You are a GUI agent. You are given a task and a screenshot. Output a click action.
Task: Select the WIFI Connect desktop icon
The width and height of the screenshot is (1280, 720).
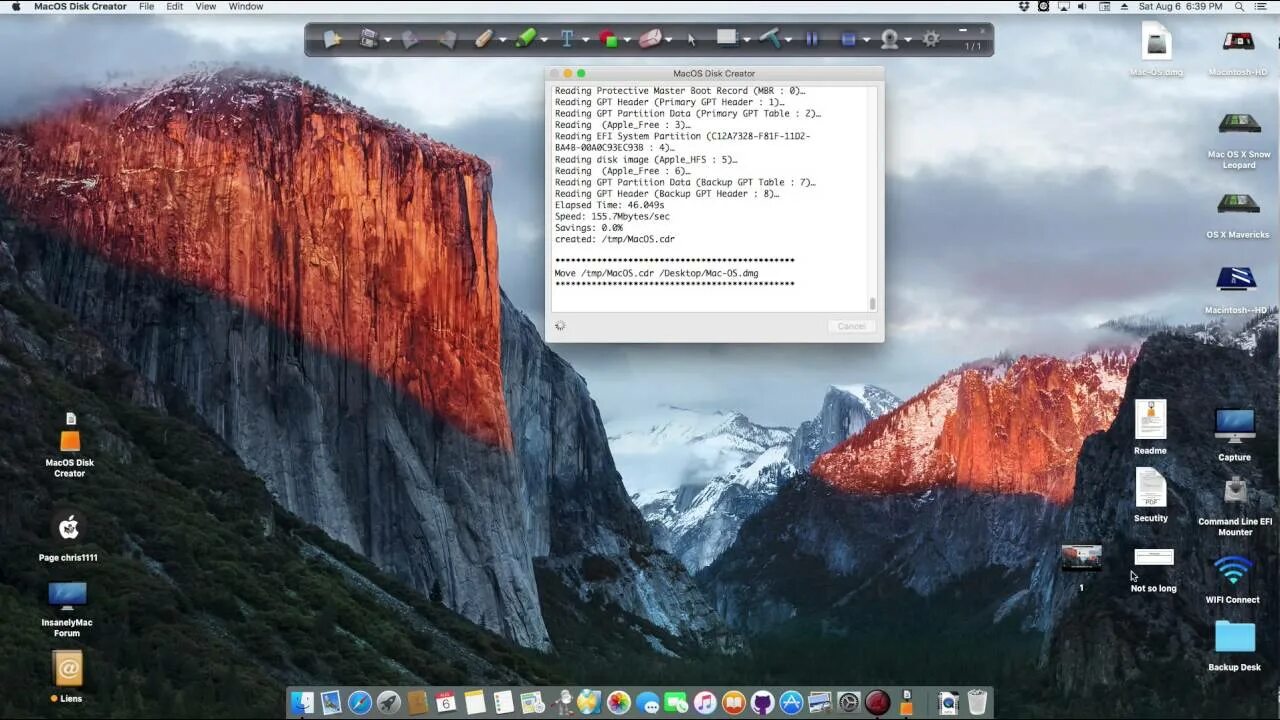(1232, 579)
